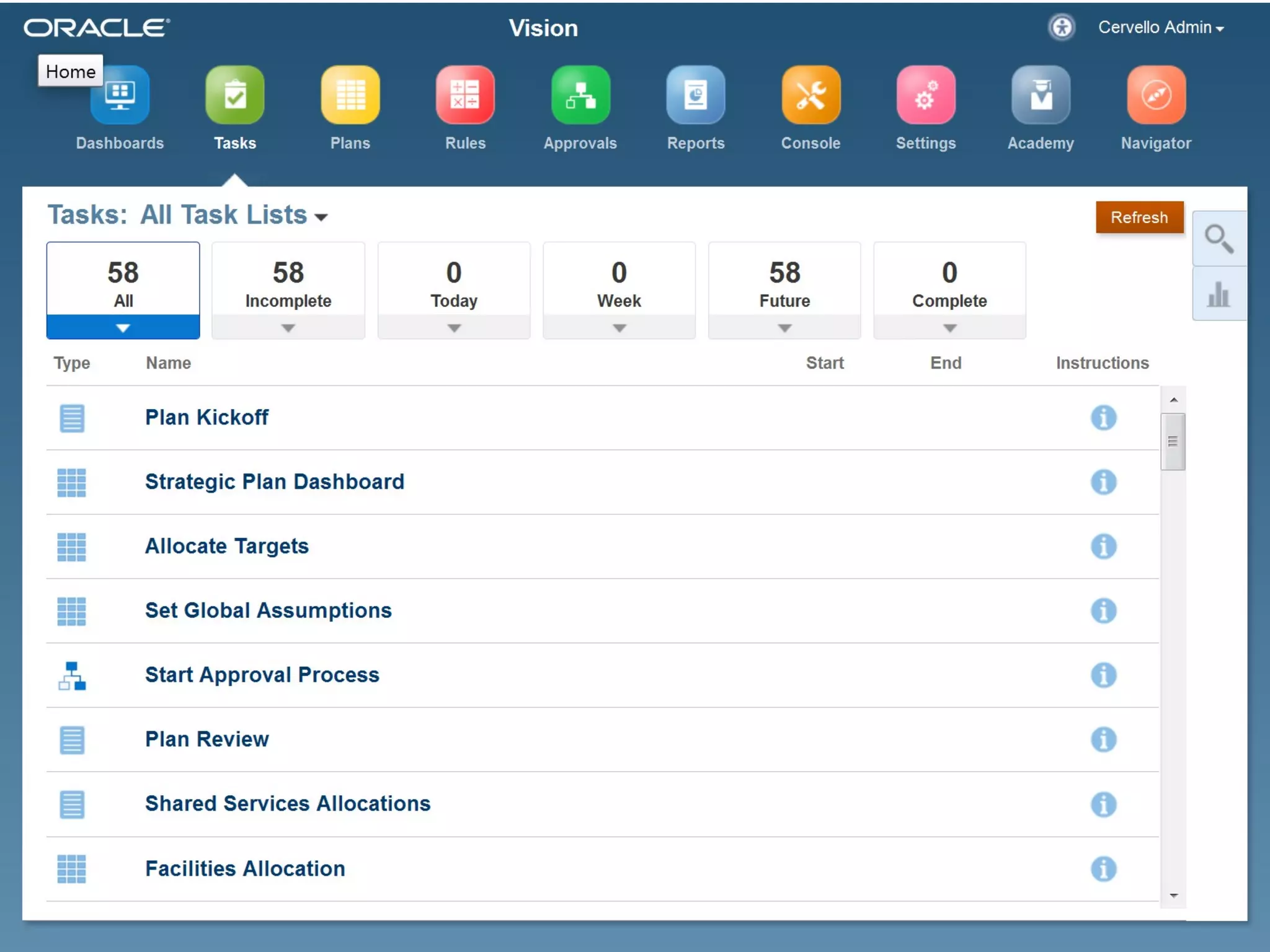Click the Rules calculator icon
The width and height of the screenshot is (1270, 952).
pos(465,95)
